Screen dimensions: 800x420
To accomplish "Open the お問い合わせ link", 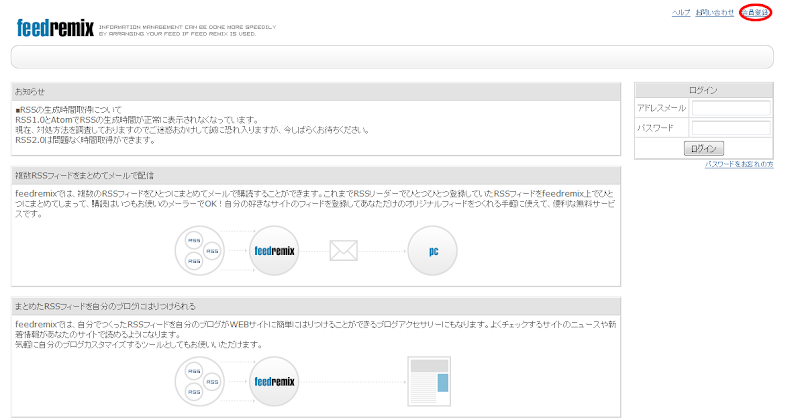I will coord(714,12).
